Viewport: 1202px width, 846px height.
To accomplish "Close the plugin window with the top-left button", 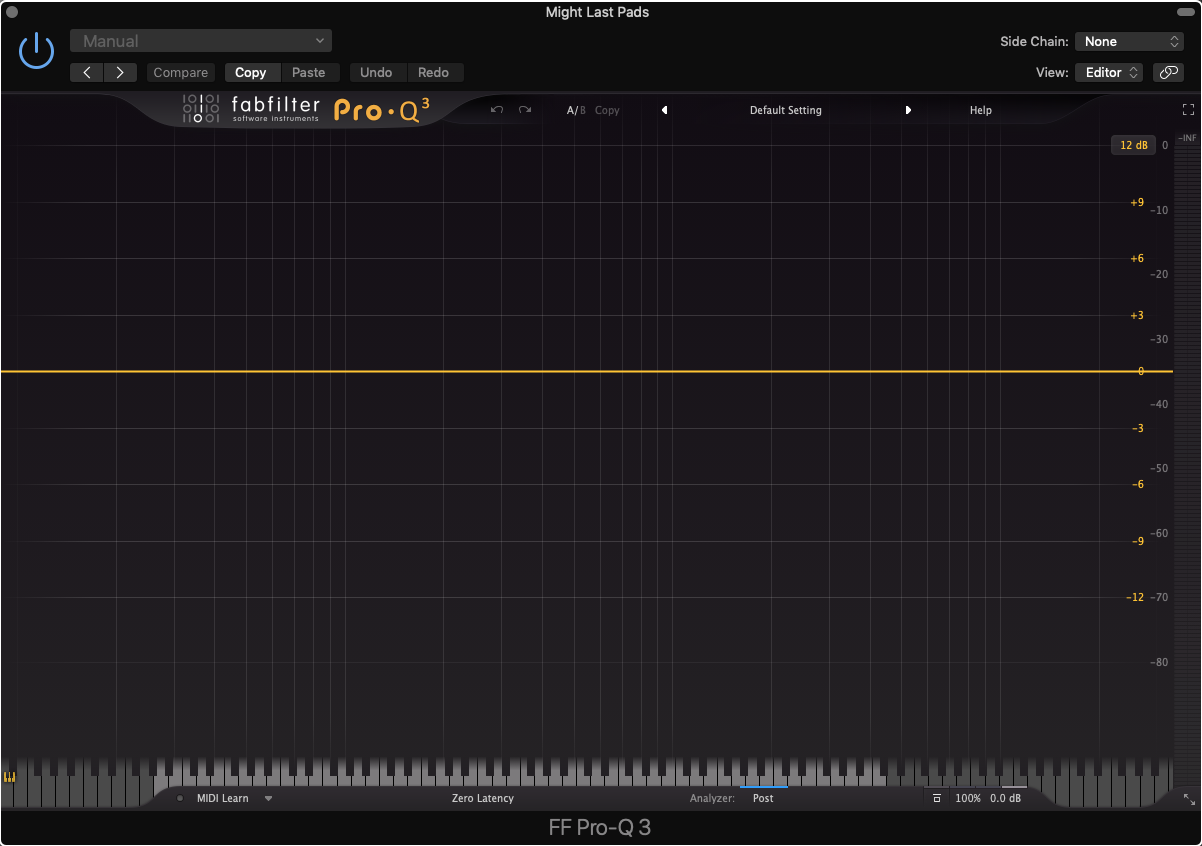I will [x=12, y=11].
